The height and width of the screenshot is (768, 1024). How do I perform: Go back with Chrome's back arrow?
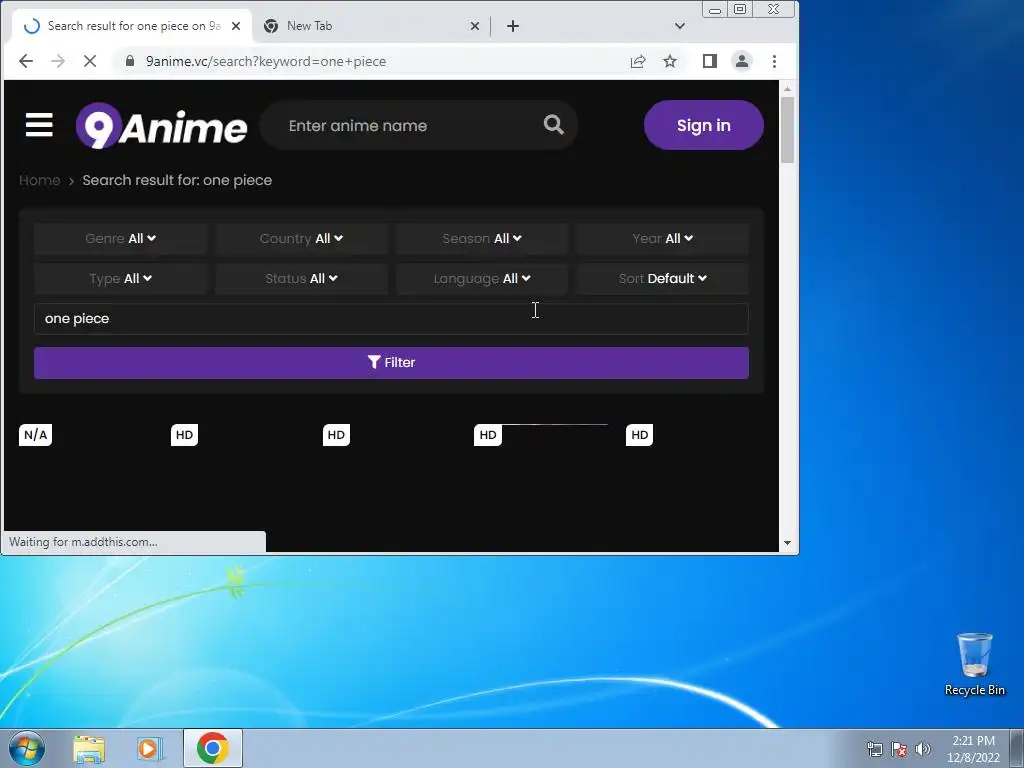pos(25,61)
